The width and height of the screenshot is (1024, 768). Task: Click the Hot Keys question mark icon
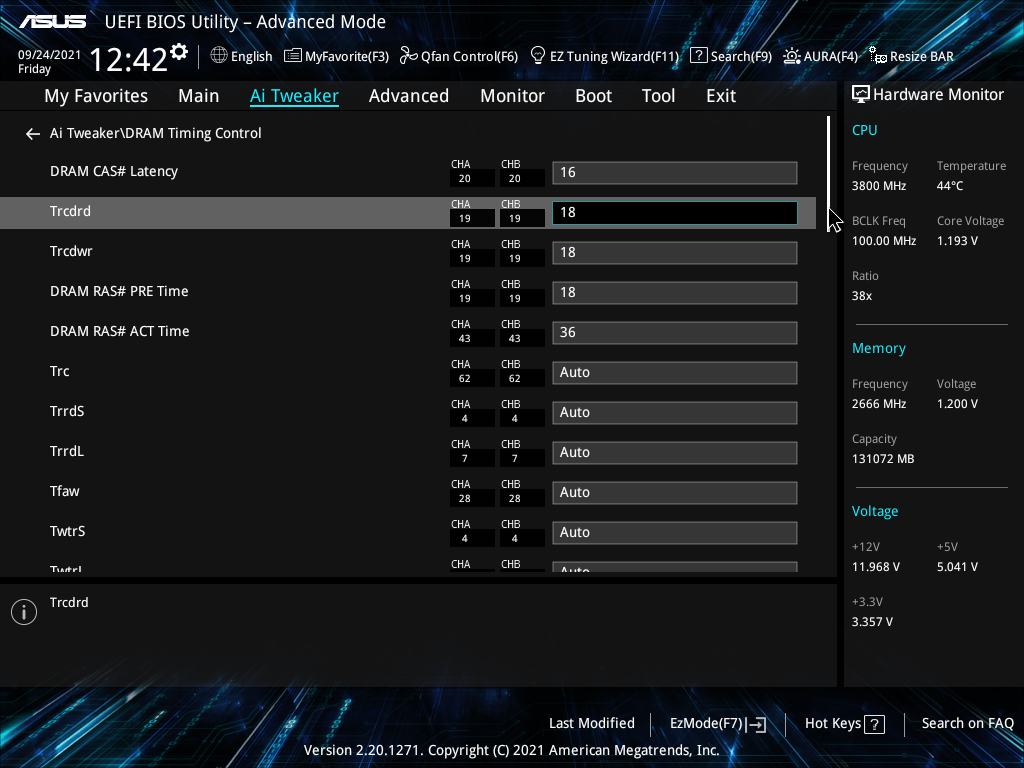pos(874,724)
